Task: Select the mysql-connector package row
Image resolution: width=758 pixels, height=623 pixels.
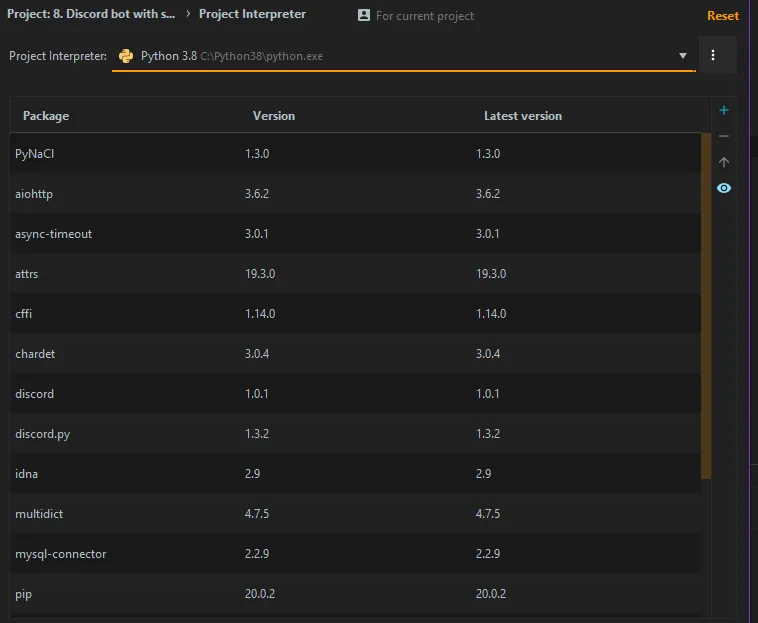Action: pos(355,554)
